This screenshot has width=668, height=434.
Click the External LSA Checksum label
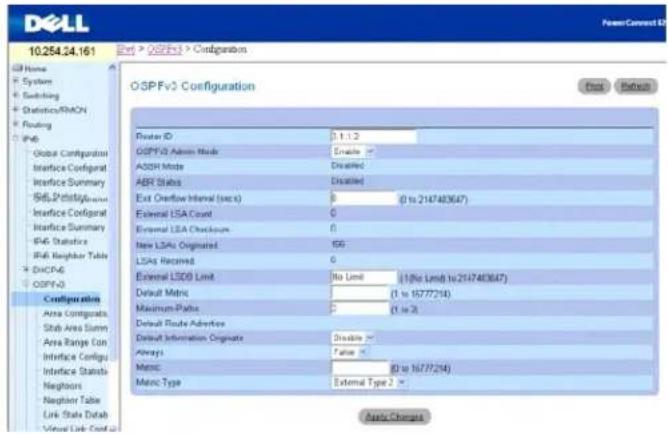click(183, 230)
